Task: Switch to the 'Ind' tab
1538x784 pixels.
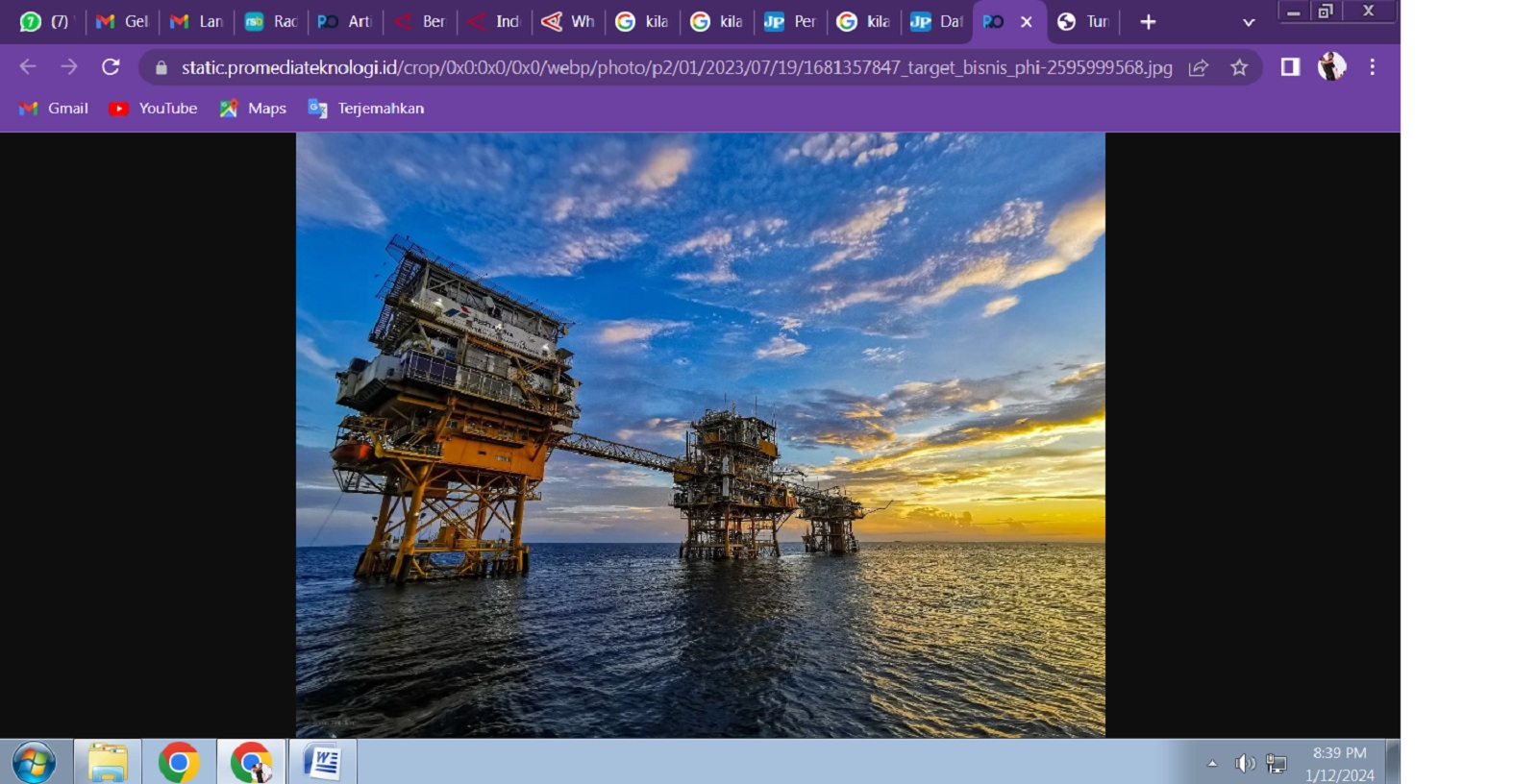Action: [x=495, y=21]
